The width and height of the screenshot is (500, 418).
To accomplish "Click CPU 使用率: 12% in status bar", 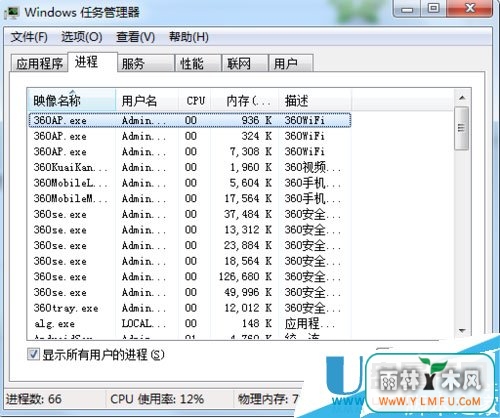I will pos(157,399).
